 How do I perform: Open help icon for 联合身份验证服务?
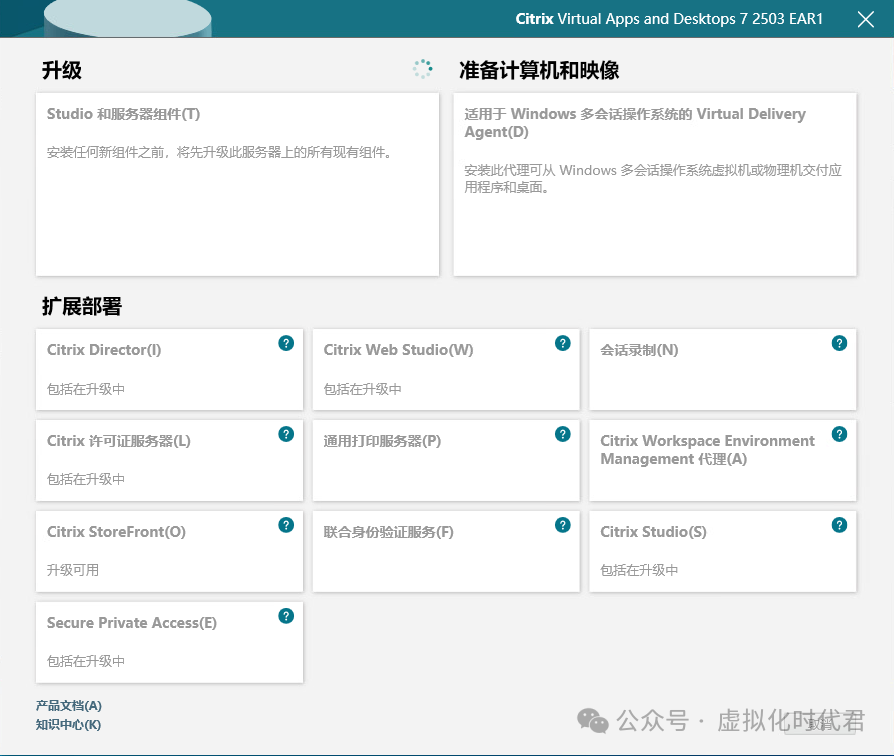(562, 525)
